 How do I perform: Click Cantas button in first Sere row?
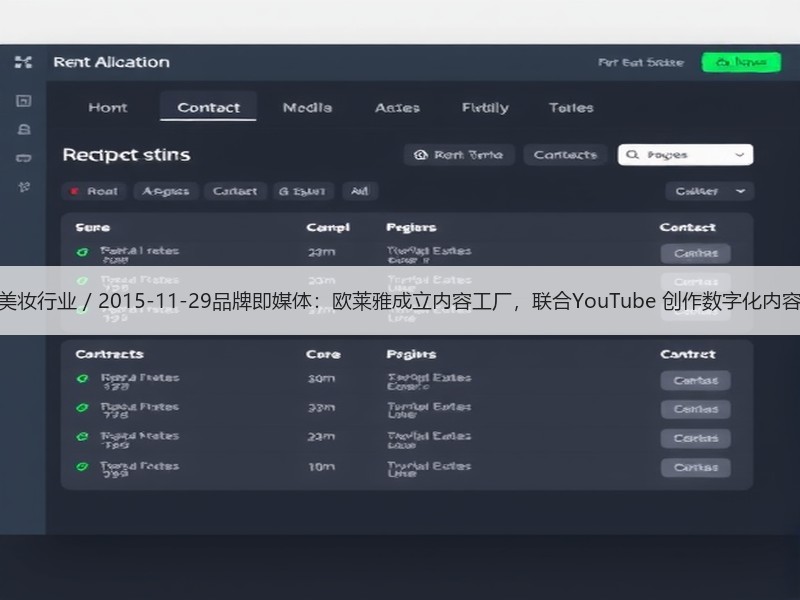[695, 253]
